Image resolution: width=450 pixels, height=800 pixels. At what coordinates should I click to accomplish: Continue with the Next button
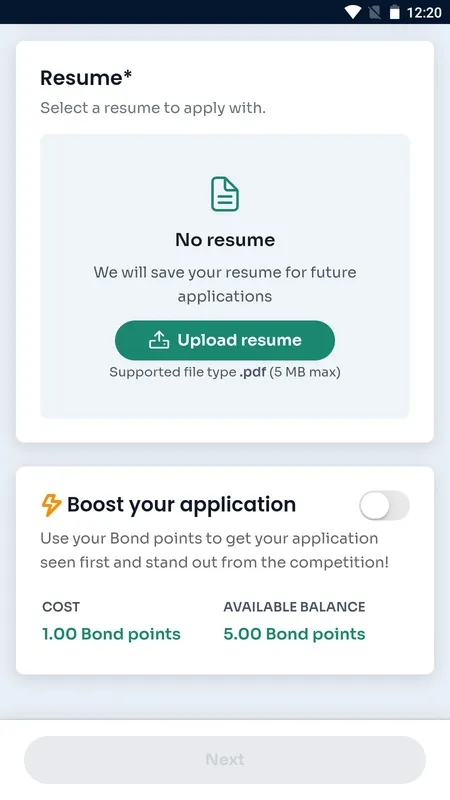tap(225, 760)
